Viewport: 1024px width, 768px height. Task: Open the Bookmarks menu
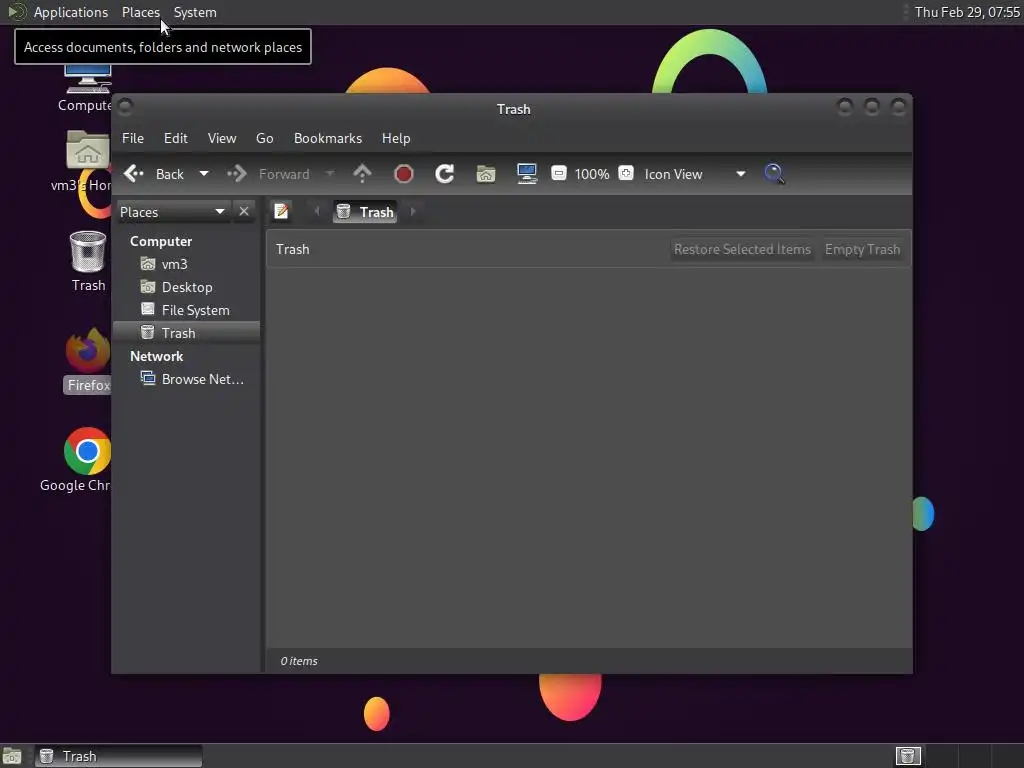328,138
